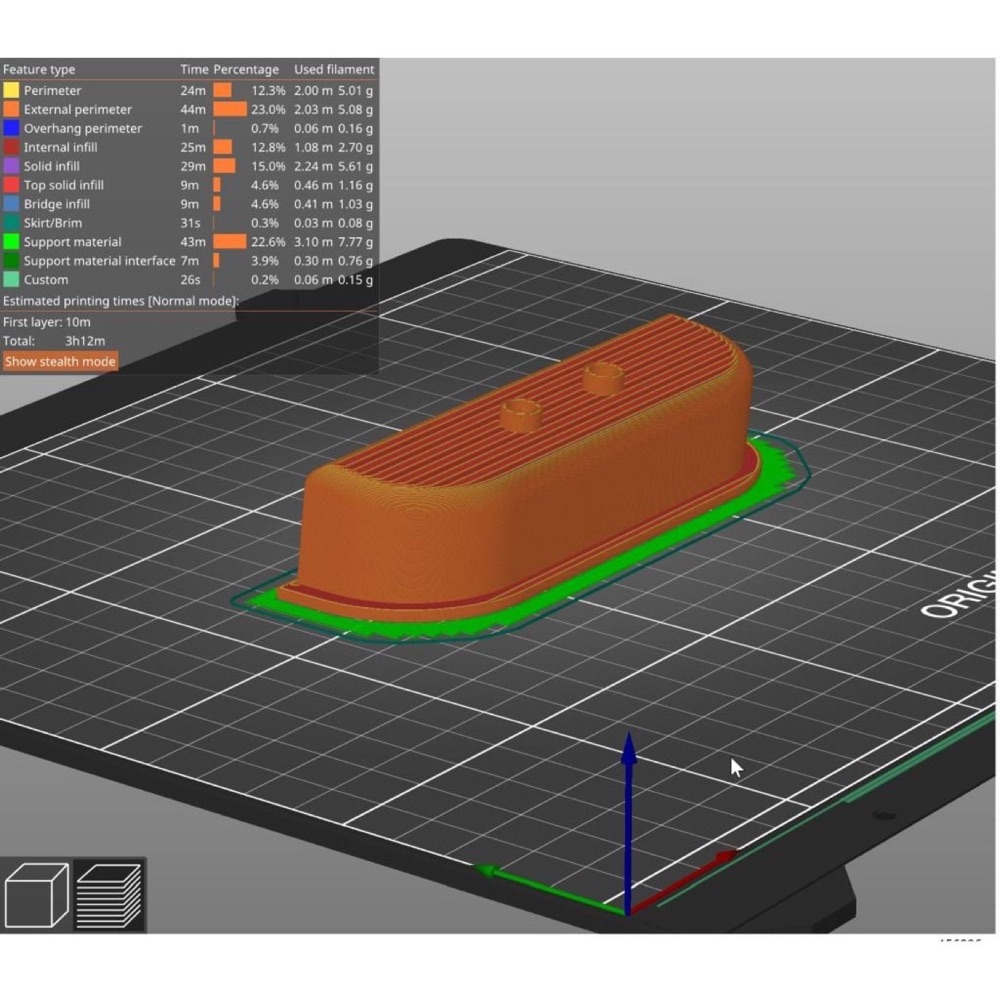Select the Top solid infill label
Image resolution: width=1000 pixels, height=1000 pixels.
coord(64,185)
